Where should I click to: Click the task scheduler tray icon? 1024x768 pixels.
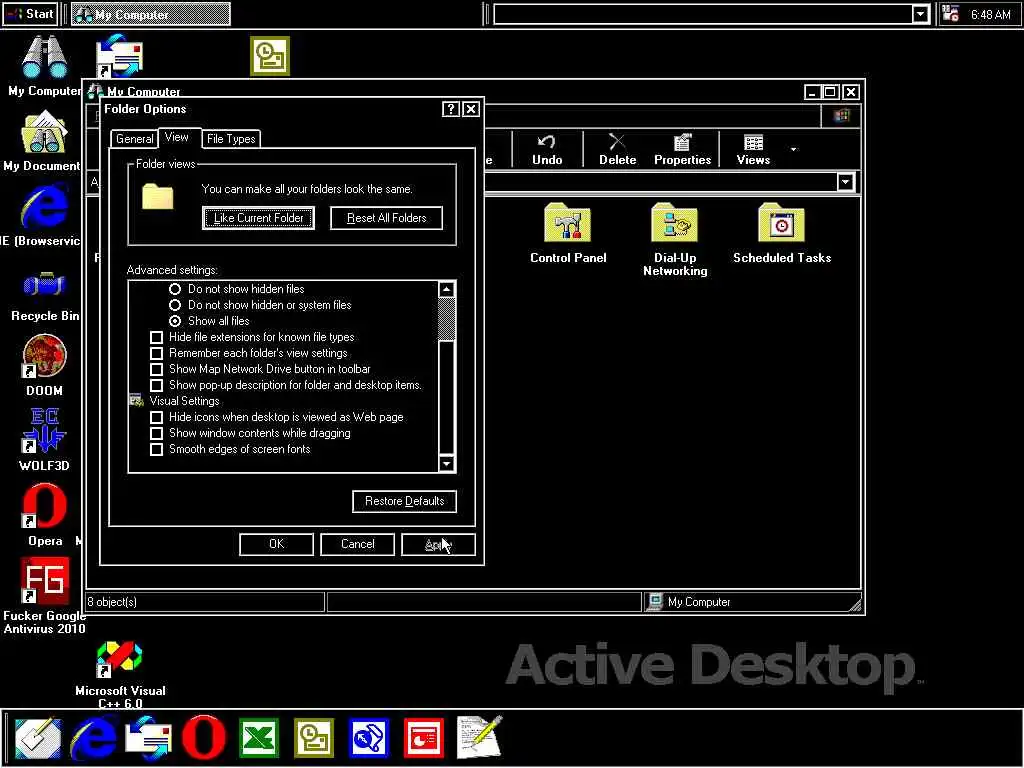(951, 14)
